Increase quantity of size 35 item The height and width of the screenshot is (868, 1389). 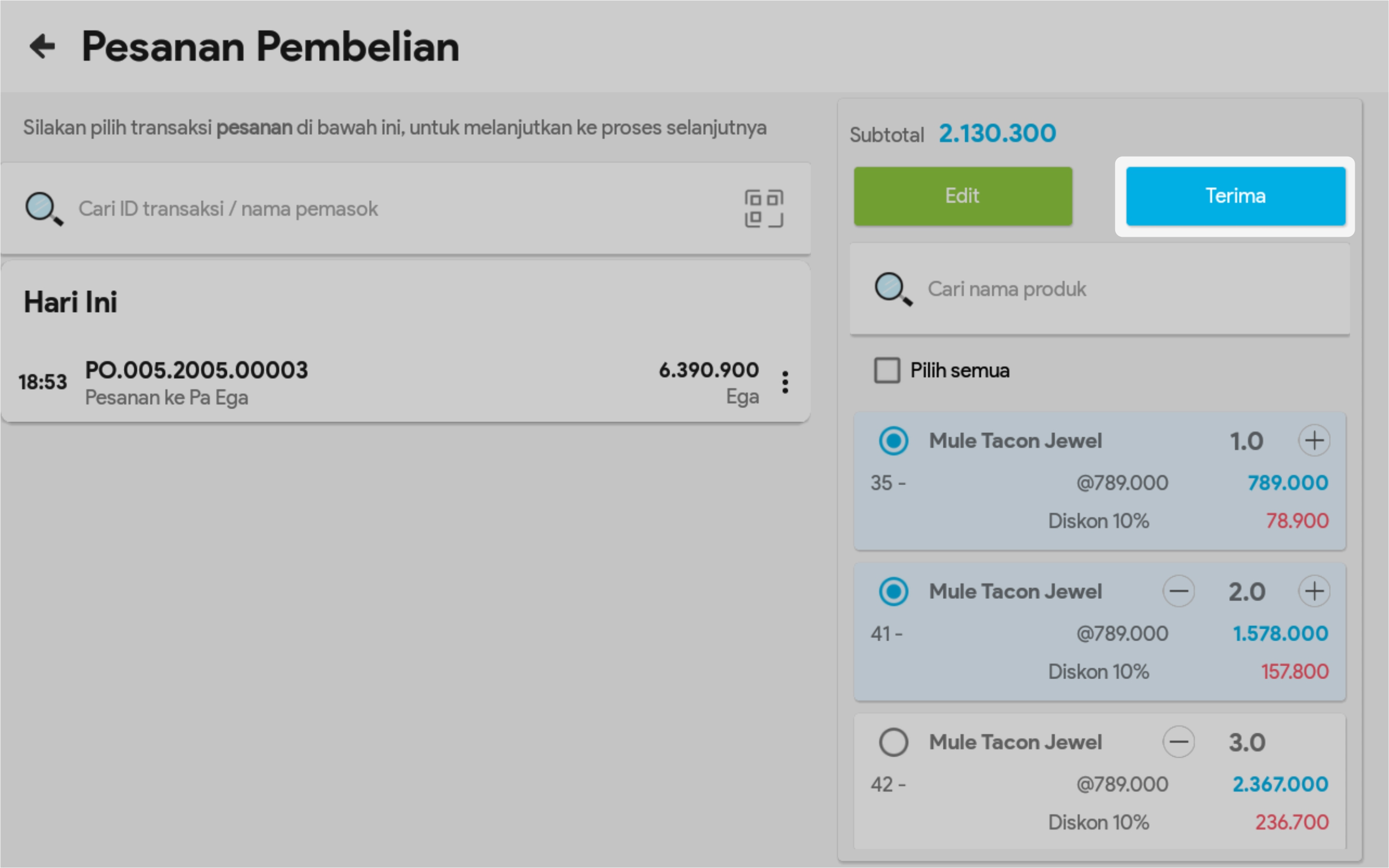tap(1314, 441)
